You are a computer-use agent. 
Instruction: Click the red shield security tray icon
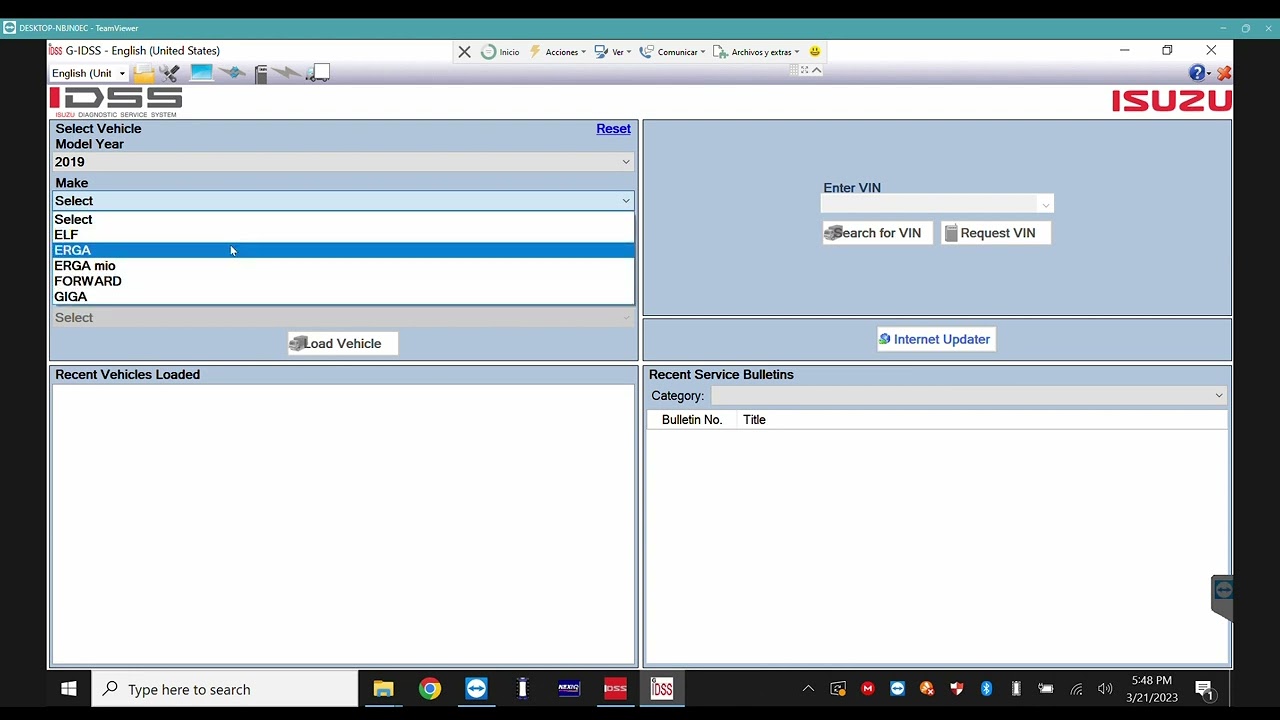coord(957,689)
